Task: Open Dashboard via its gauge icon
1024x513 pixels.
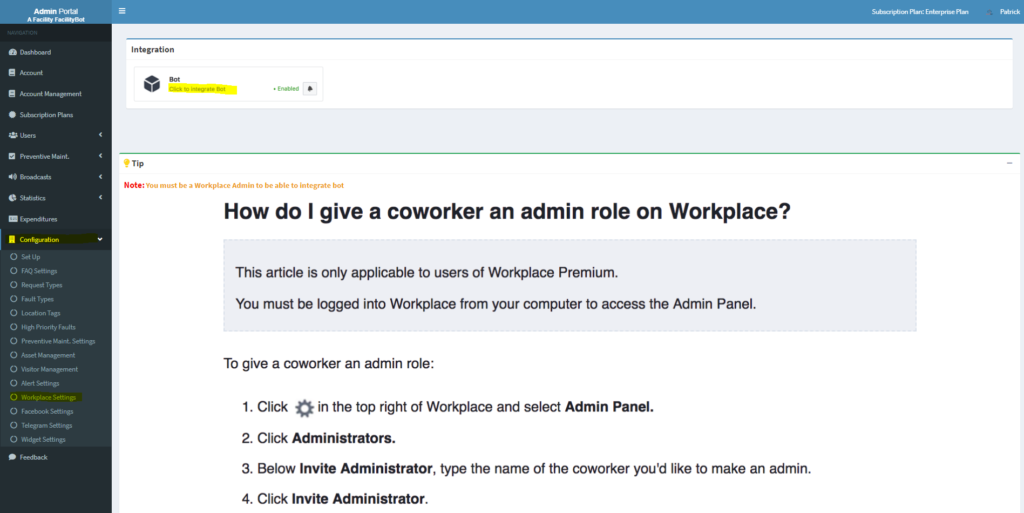Action: 12,52
